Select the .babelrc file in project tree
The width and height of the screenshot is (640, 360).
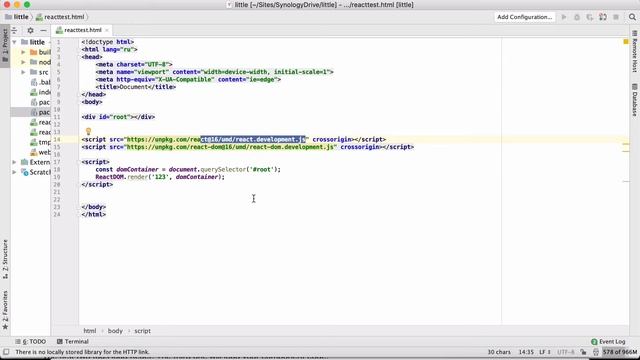pyautogui.click(x=40, y=82)
